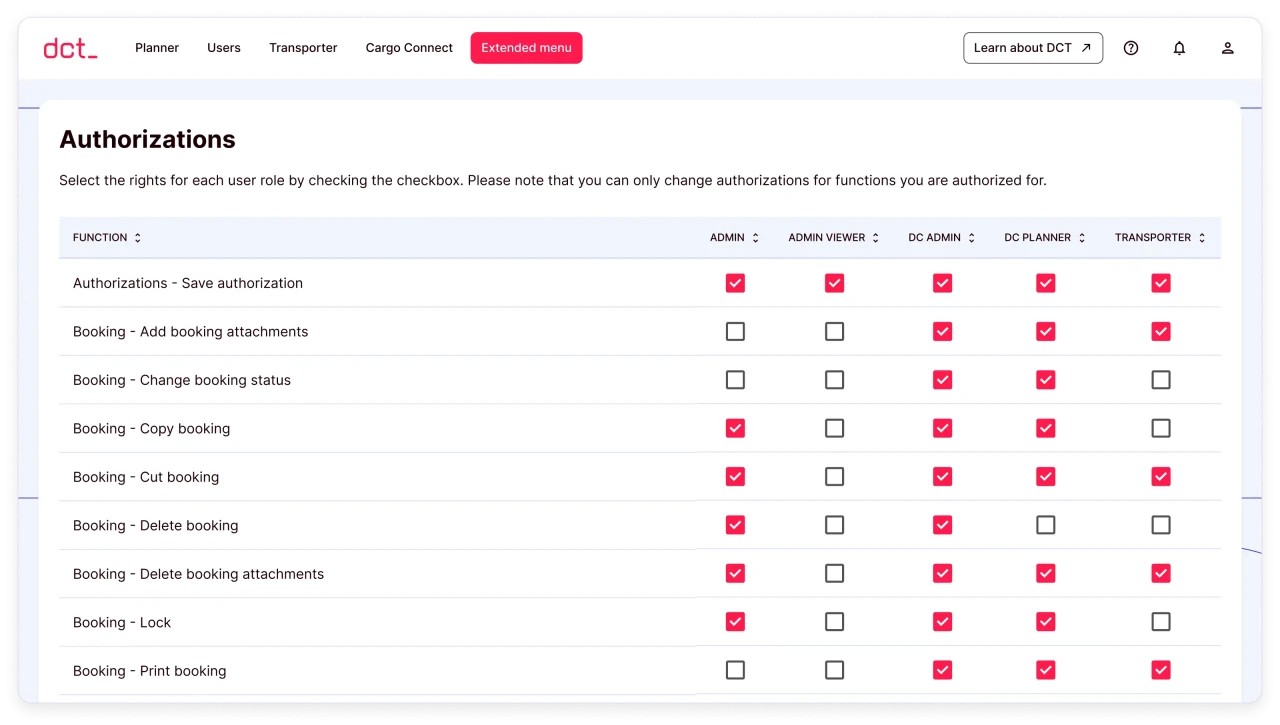Check Admin Viewer for Copy booking
The height and width of the screenshot is (725, 1280).
click(834, 428)
